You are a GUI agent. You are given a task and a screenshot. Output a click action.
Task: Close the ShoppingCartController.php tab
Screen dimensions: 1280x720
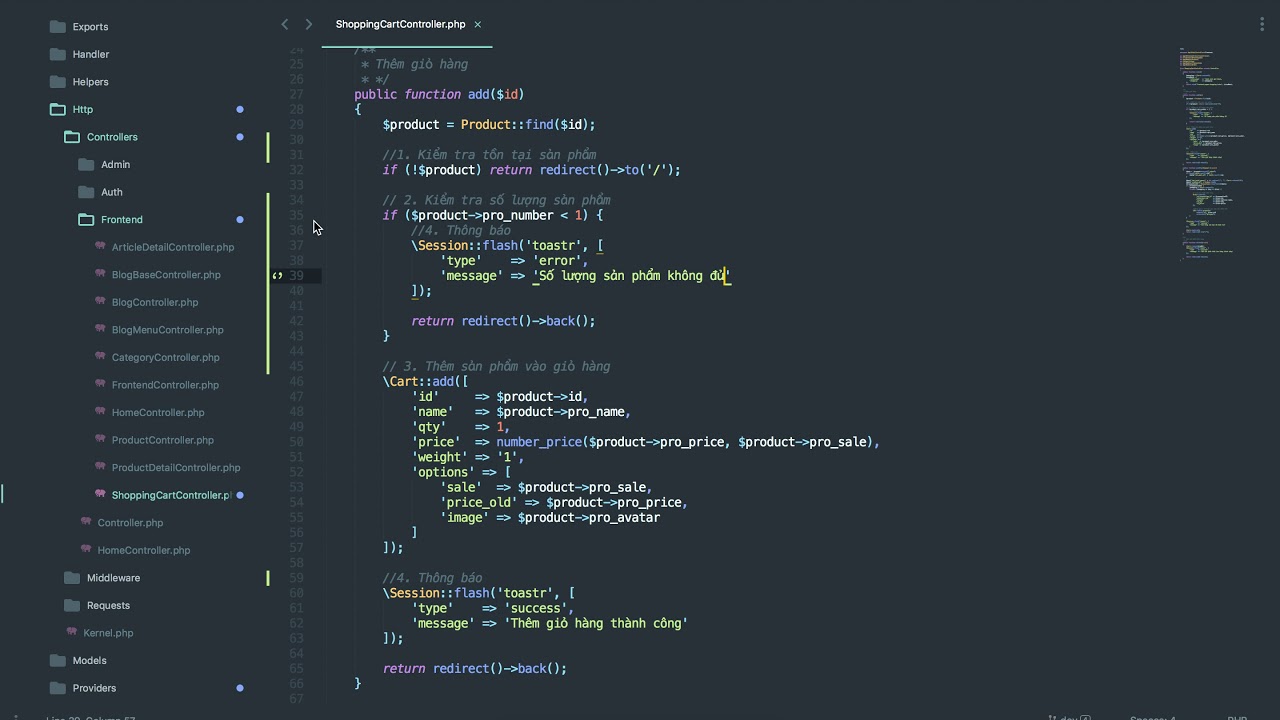478,24
